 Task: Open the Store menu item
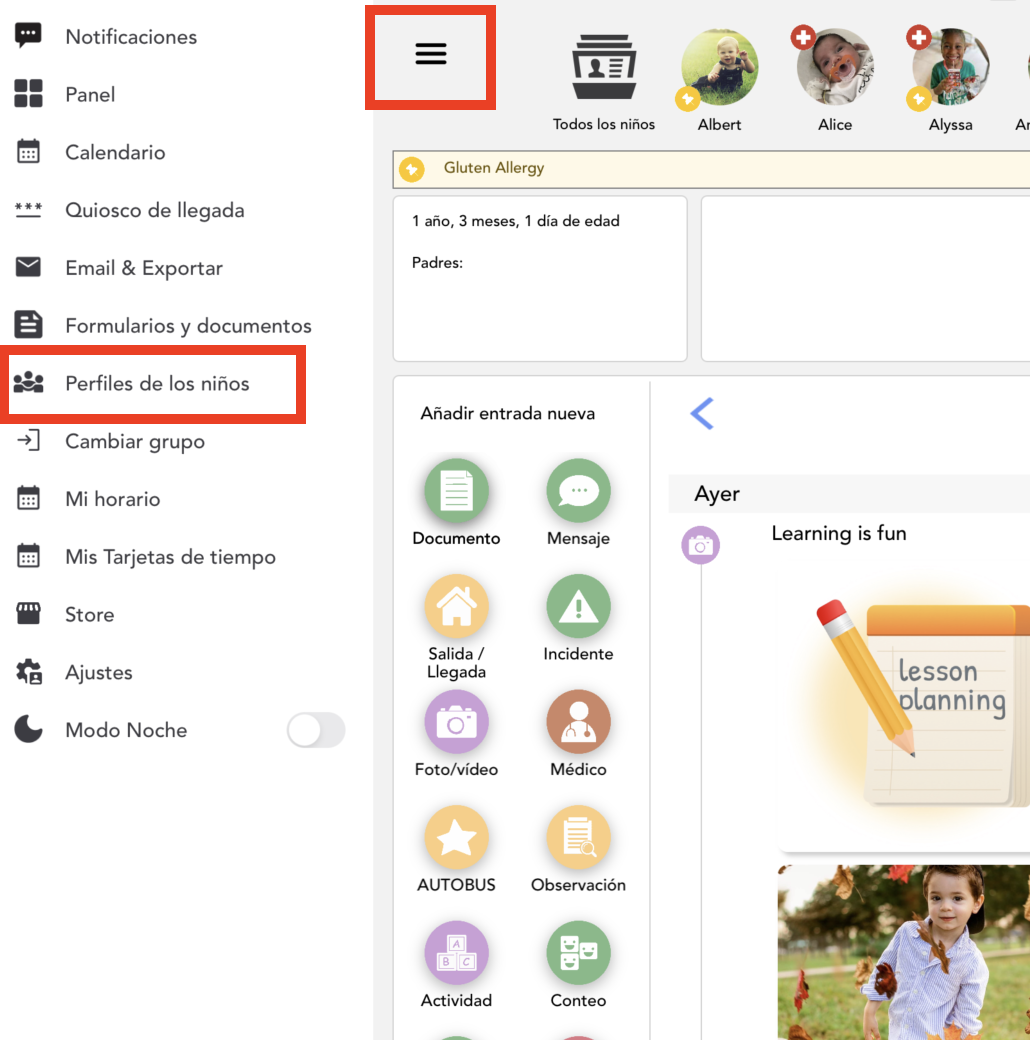90,614
